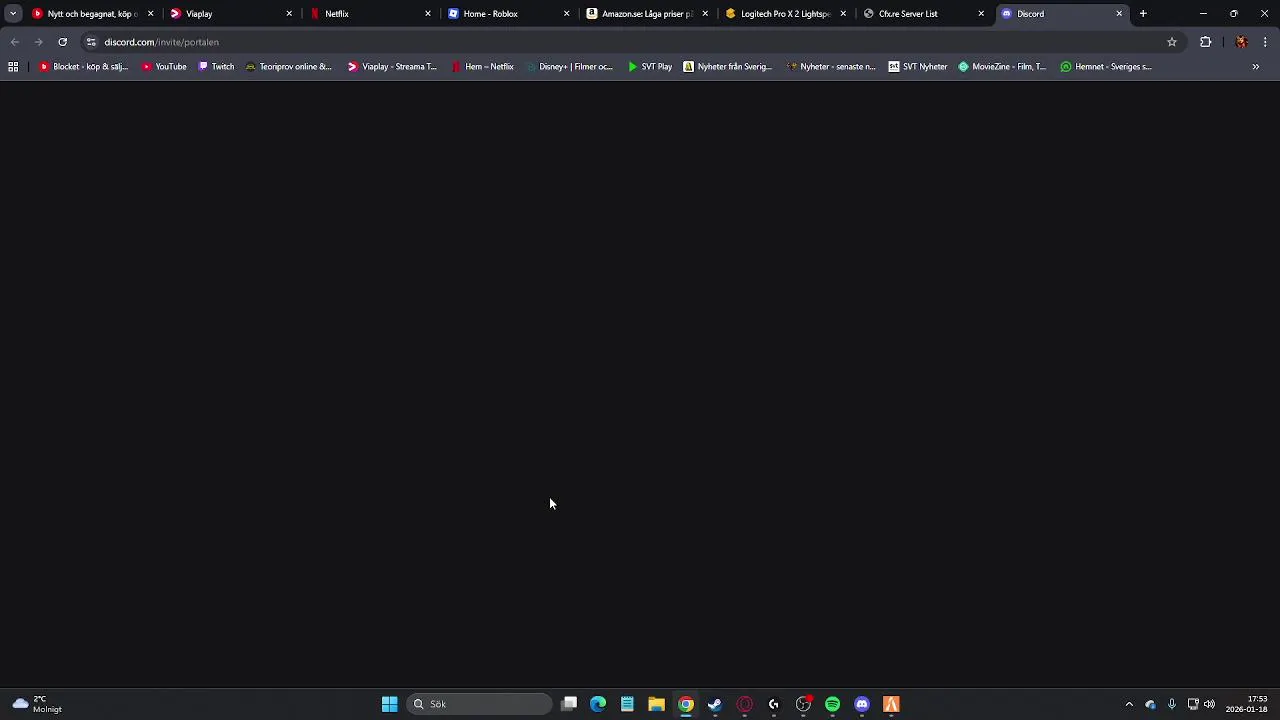The width and height of the screenshot is (1280, 720).
Task: Click the Sök taskbar search box
Action: [480, 704]
